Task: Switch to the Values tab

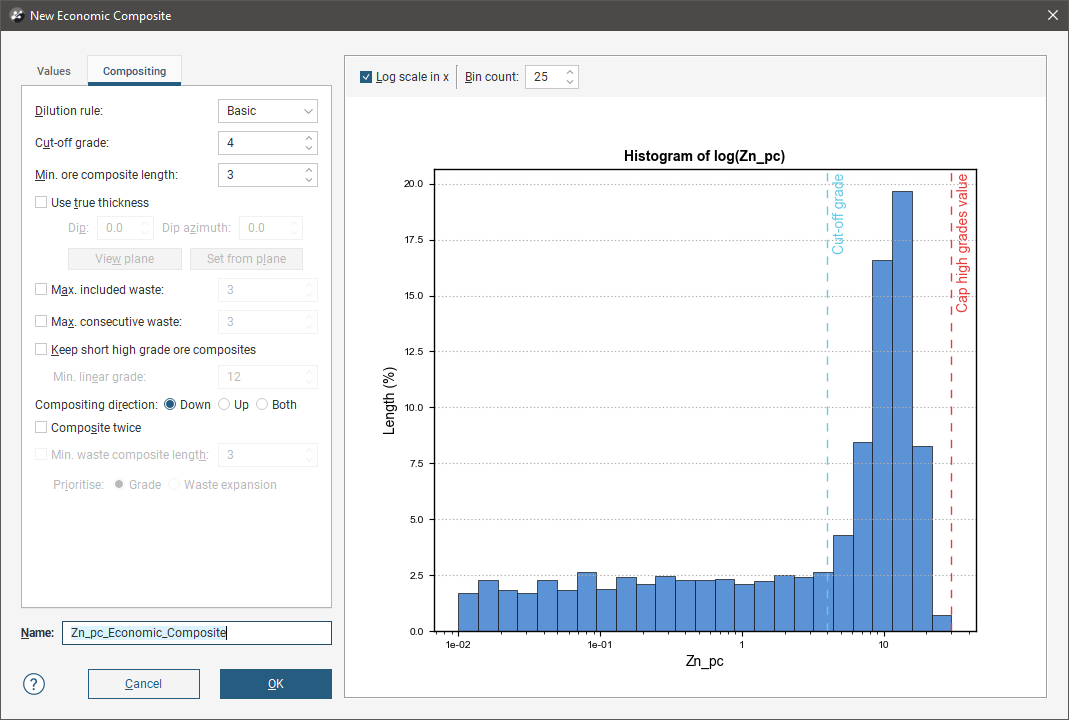Action: click(54, 71)
